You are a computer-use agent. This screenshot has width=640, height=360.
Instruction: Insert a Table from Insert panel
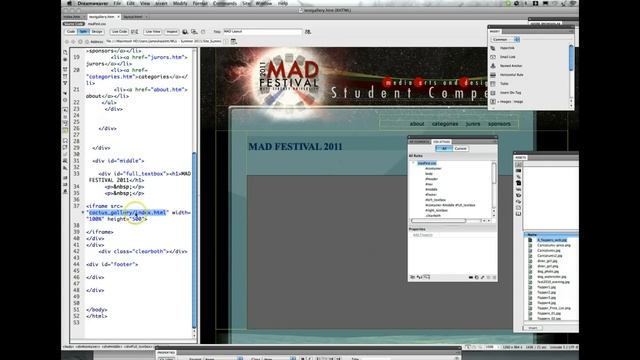click(x=504, y=84)
